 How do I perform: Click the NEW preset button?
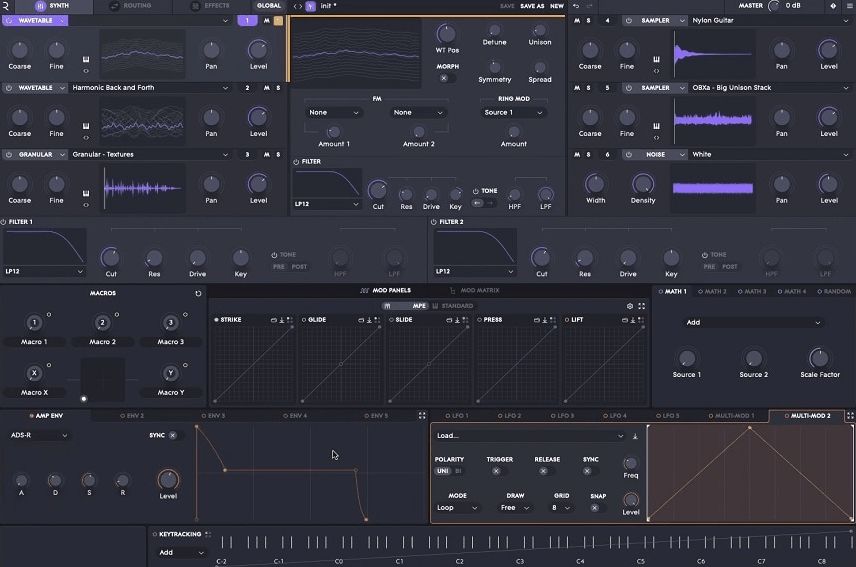pos(557,6)
